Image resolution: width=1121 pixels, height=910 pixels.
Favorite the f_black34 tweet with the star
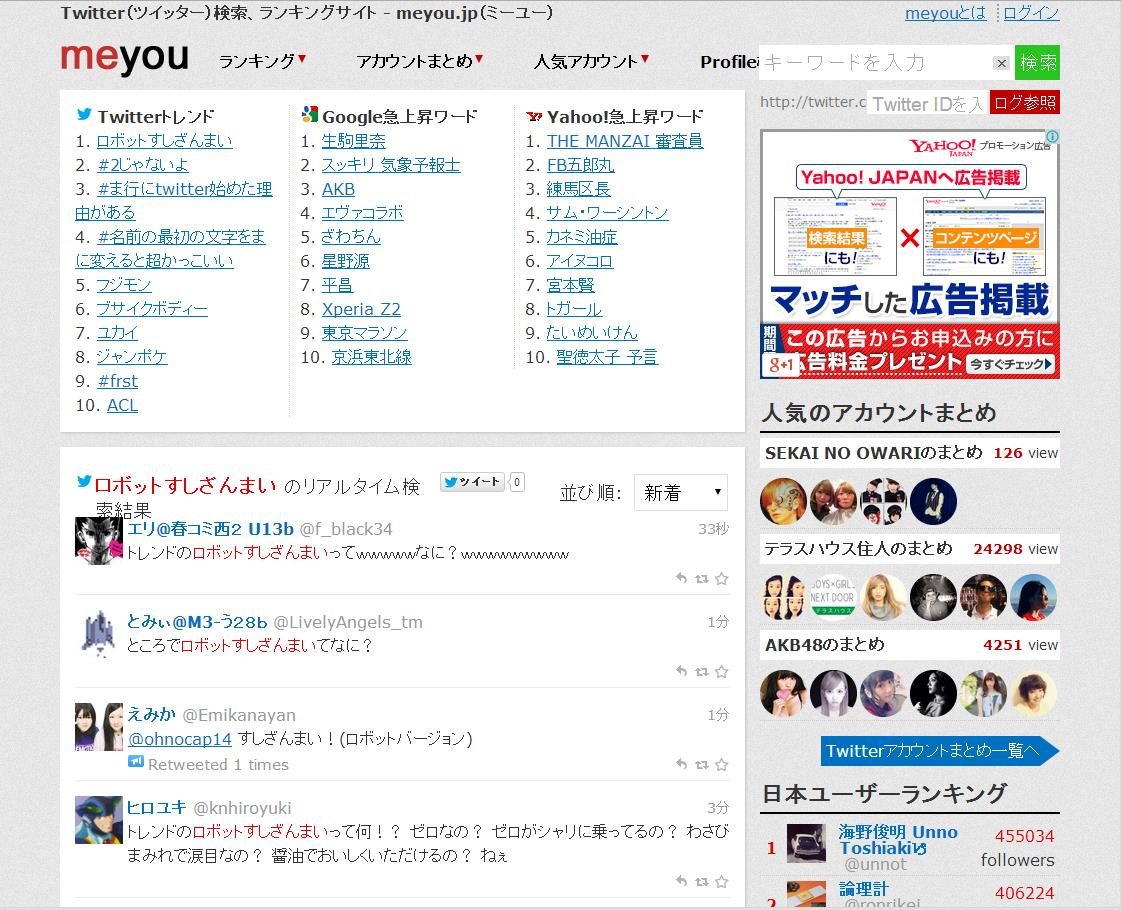coord(721,578)
